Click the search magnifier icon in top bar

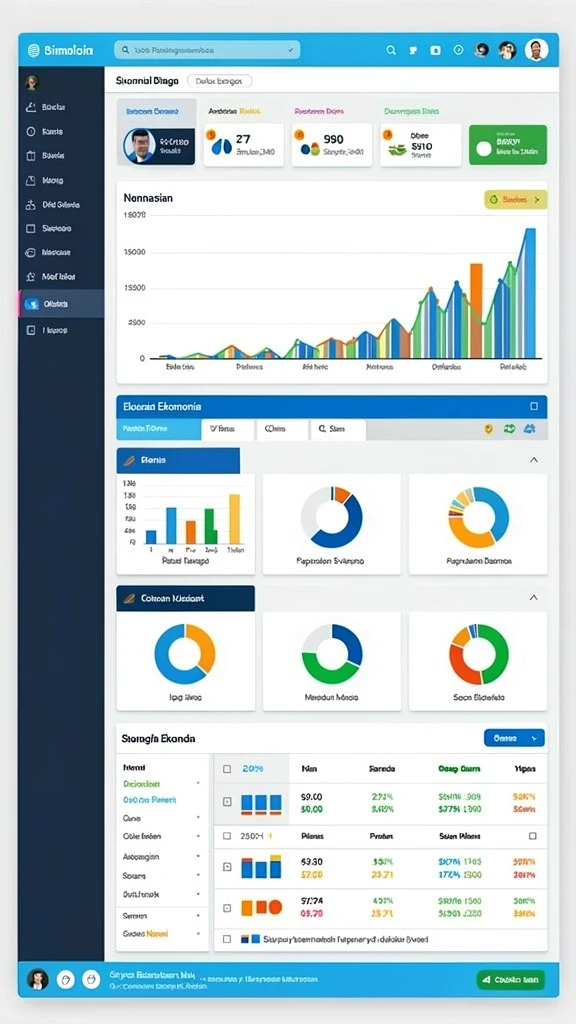click(x=391, y=50)
